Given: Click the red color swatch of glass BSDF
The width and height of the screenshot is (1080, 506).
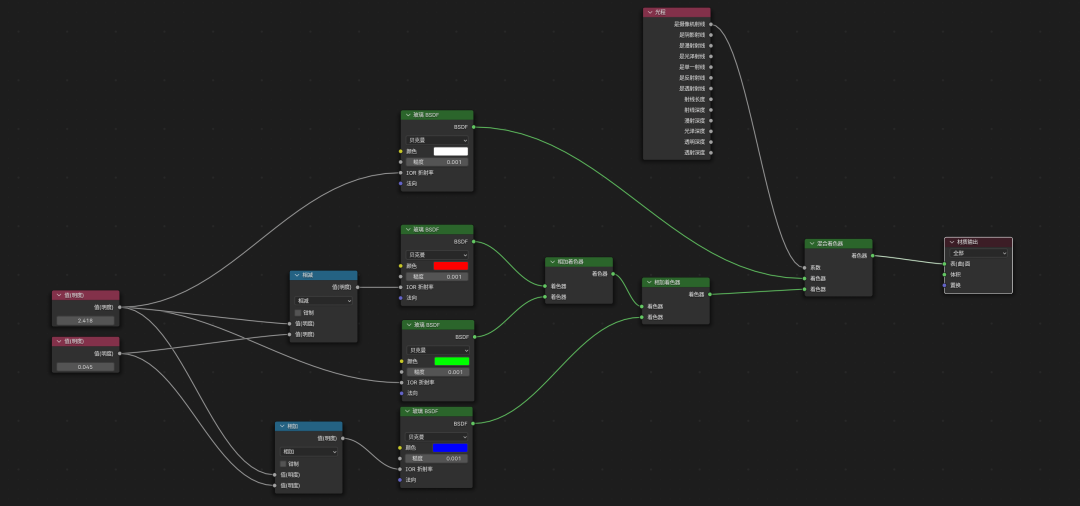Looking at the screenshot, I should coord(450,266).
